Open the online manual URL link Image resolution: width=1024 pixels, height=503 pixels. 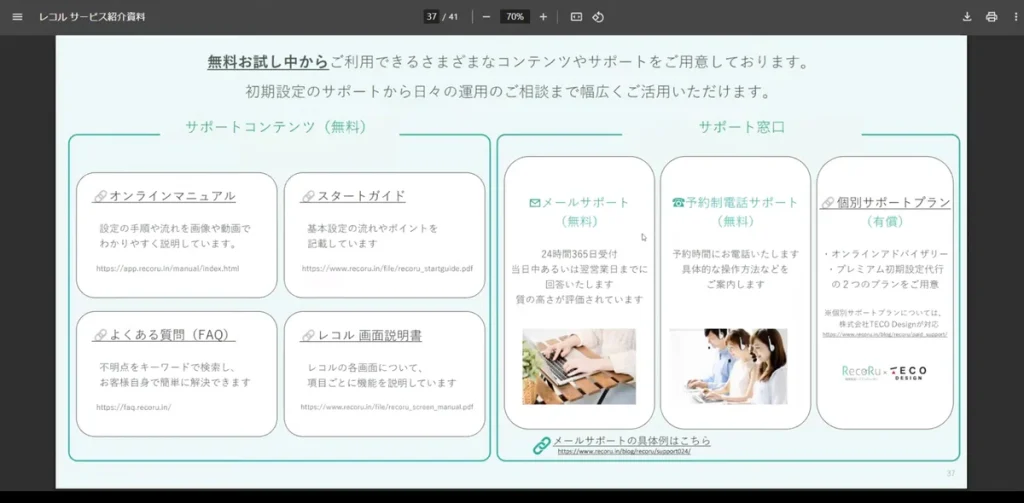pos(168,269)
